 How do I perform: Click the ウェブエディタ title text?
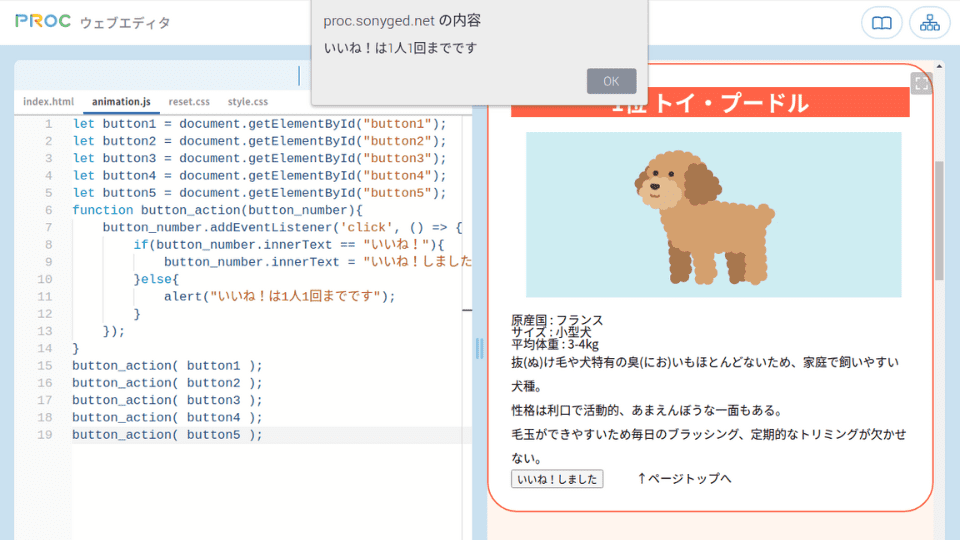[x=125, y=23]
